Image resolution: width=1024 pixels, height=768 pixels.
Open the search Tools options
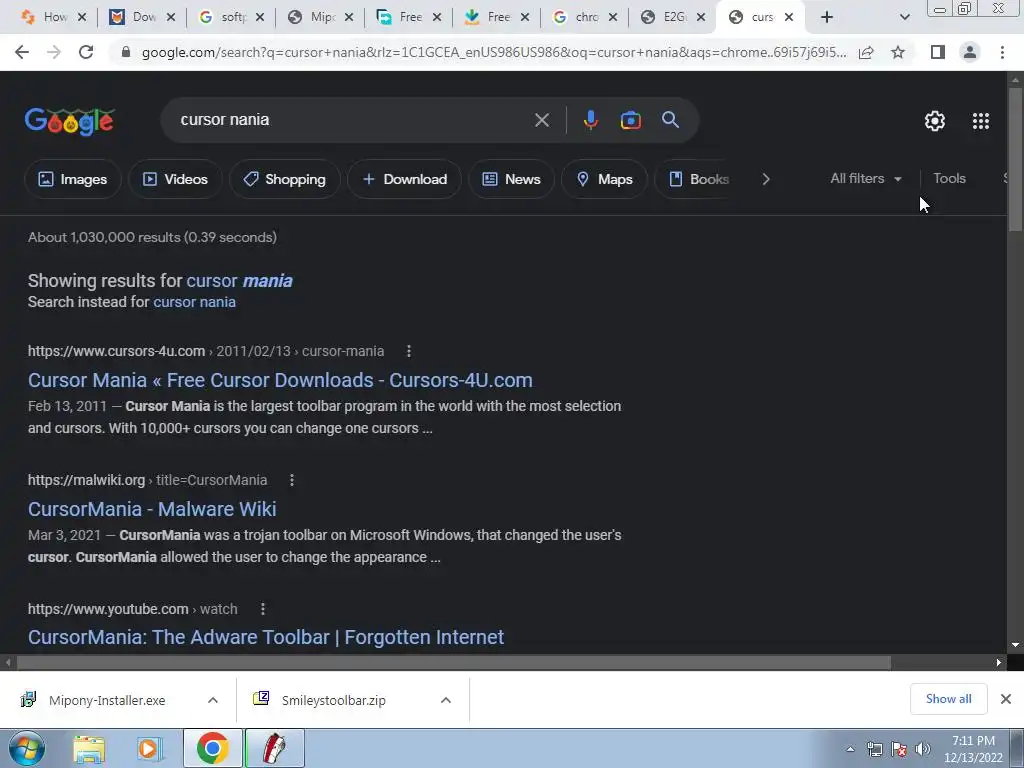pos(949,178)
